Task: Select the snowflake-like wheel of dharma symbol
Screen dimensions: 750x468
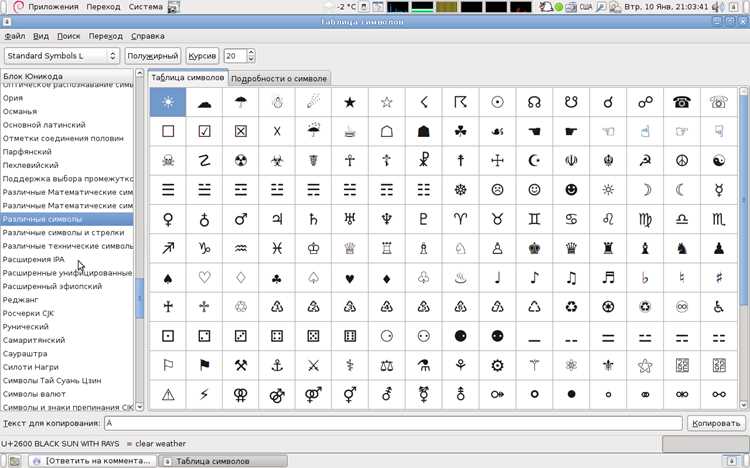Action: 460,190
